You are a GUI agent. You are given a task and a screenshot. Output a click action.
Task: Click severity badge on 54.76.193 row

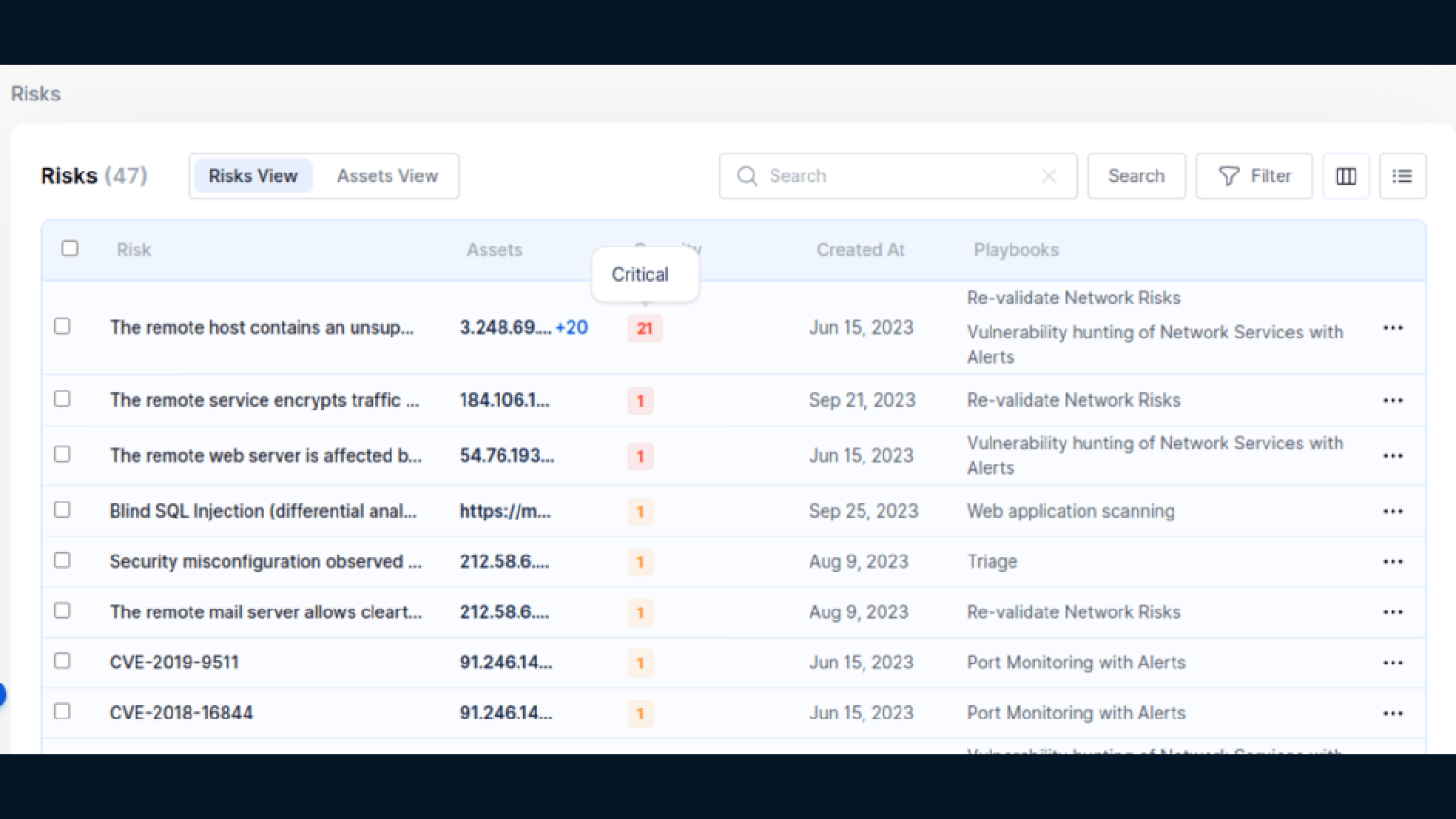click(640, 456)
